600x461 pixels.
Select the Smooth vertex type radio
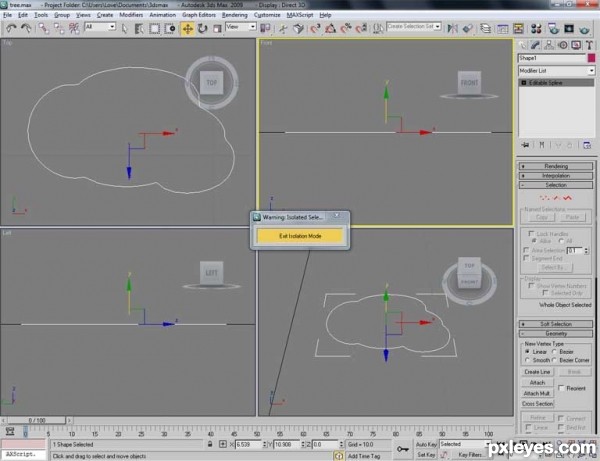click(x=527, y=360)
